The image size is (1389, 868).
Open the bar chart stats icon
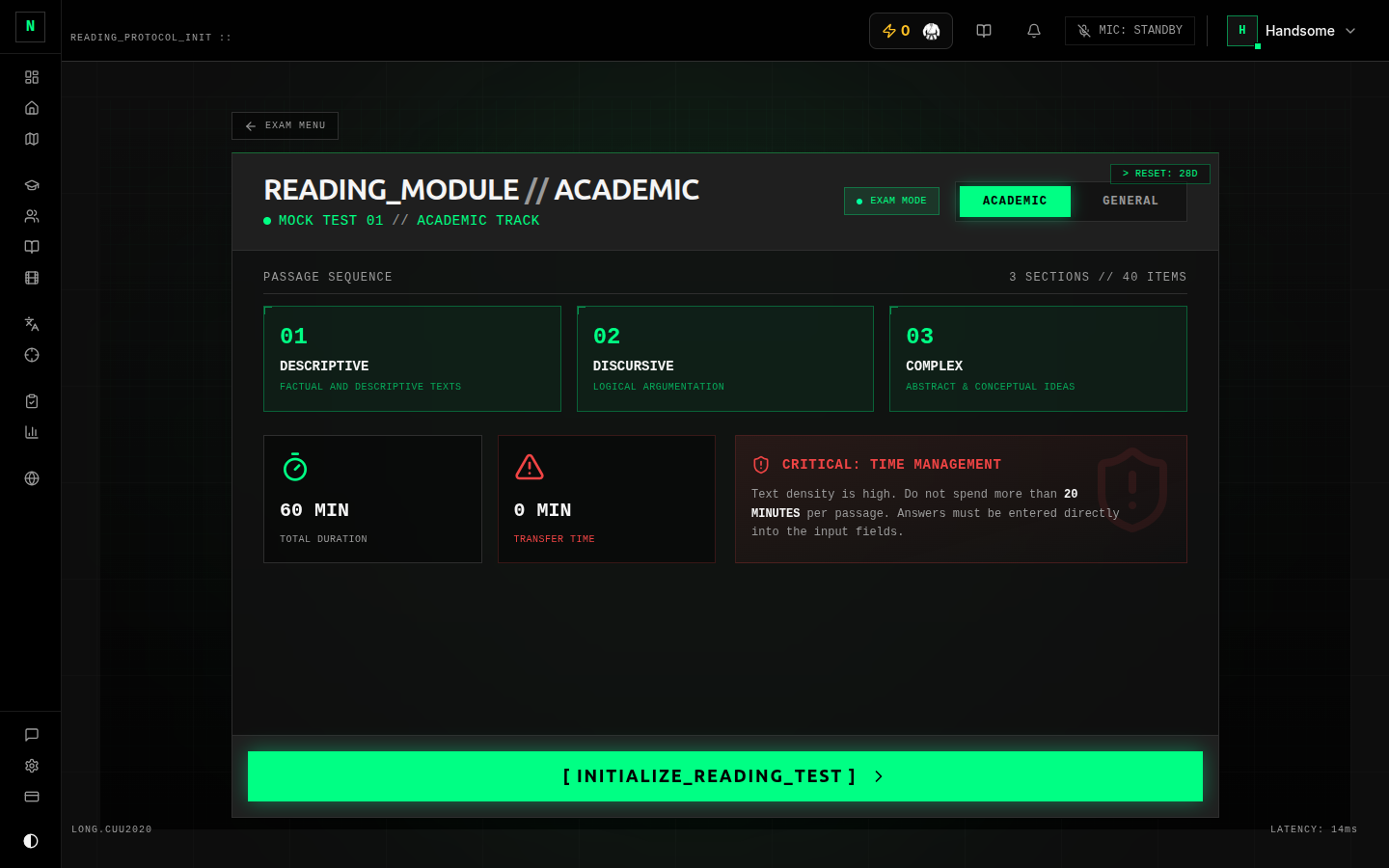pyautogui.click(x=32, y=432)
